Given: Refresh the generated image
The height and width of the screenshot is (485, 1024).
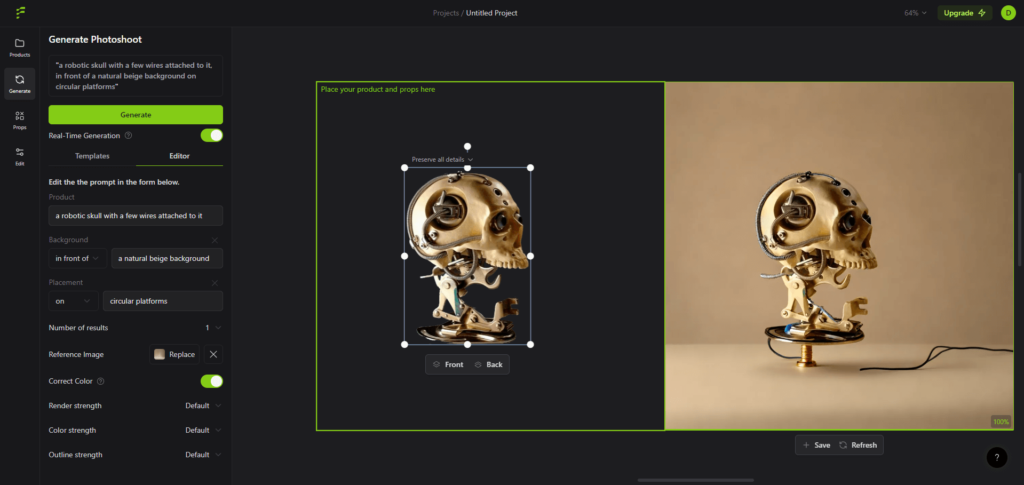Looking at the screenshot, I should (858, 445).
